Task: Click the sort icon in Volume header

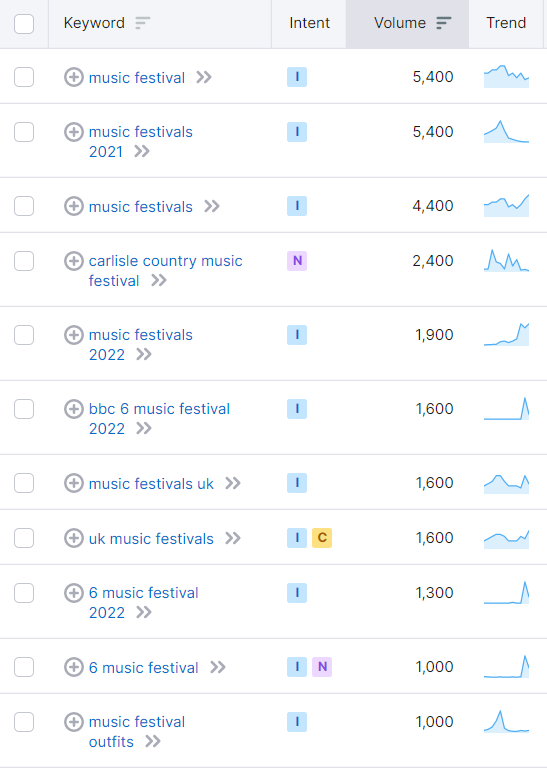Action: coord(443,23)
